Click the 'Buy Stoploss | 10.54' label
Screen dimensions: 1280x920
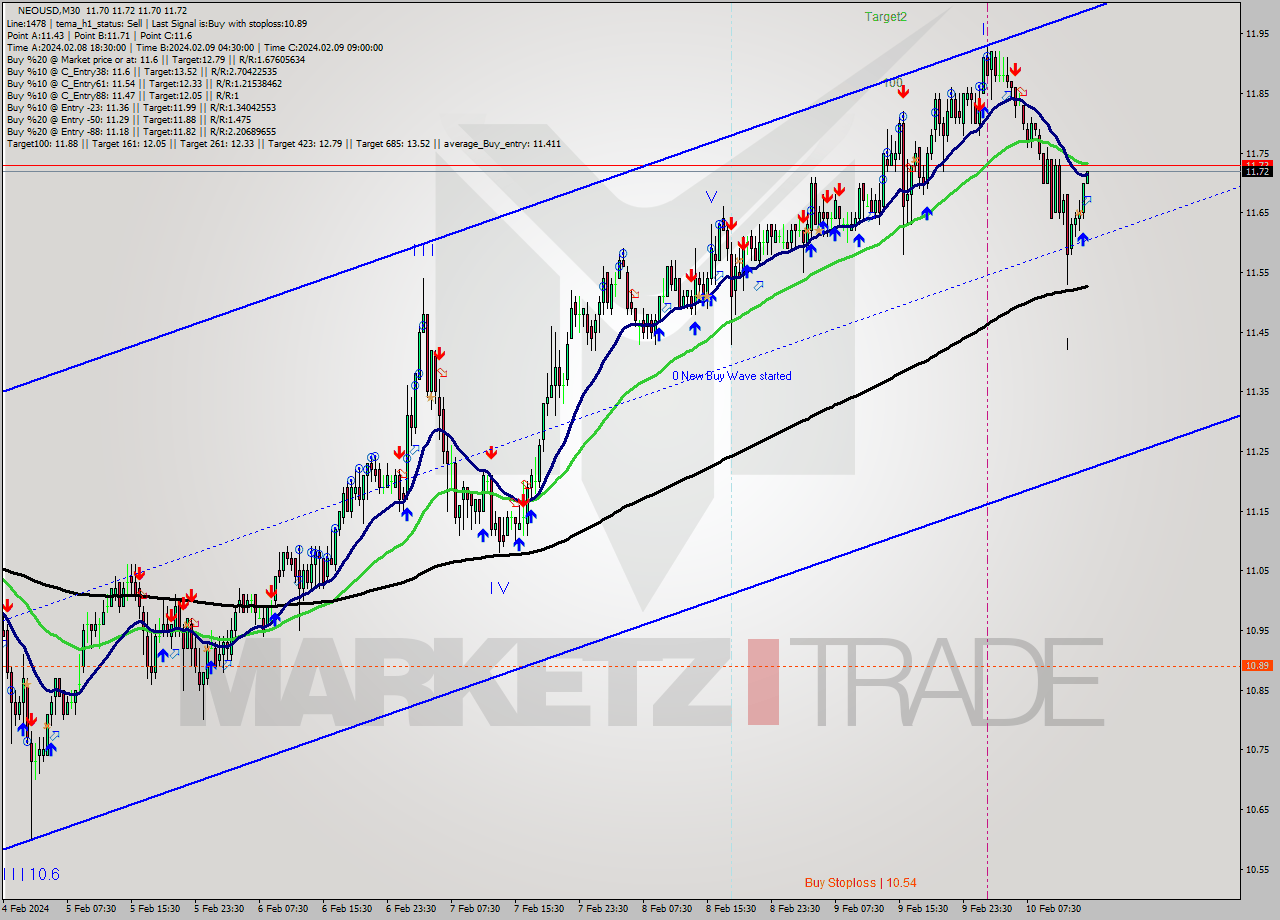tap(861, 882)
